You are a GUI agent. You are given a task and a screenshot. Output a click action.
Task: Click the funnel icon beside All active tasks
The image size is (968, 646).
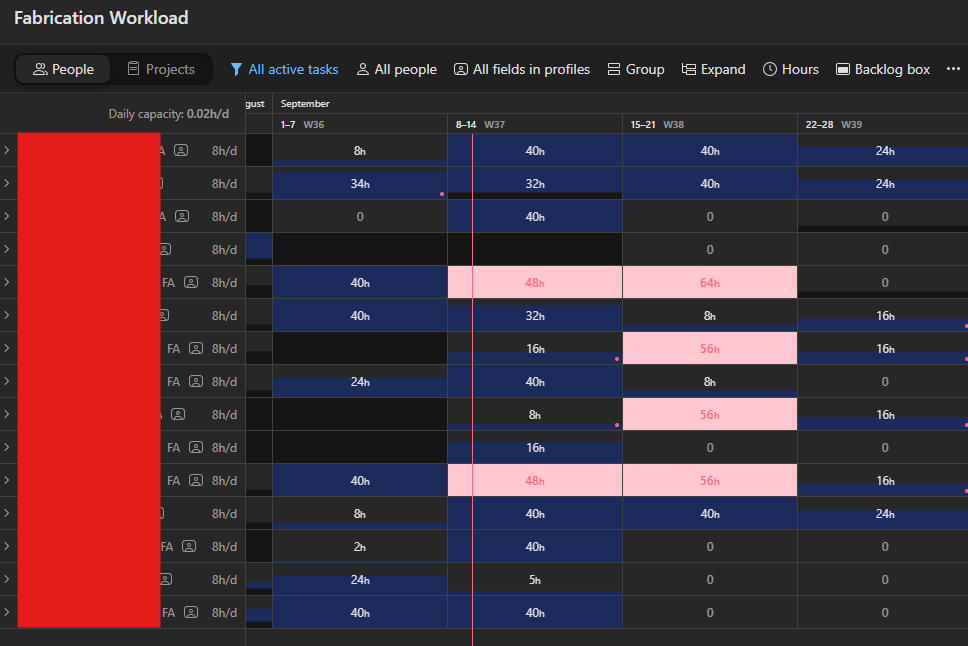[x=236, y=70]
